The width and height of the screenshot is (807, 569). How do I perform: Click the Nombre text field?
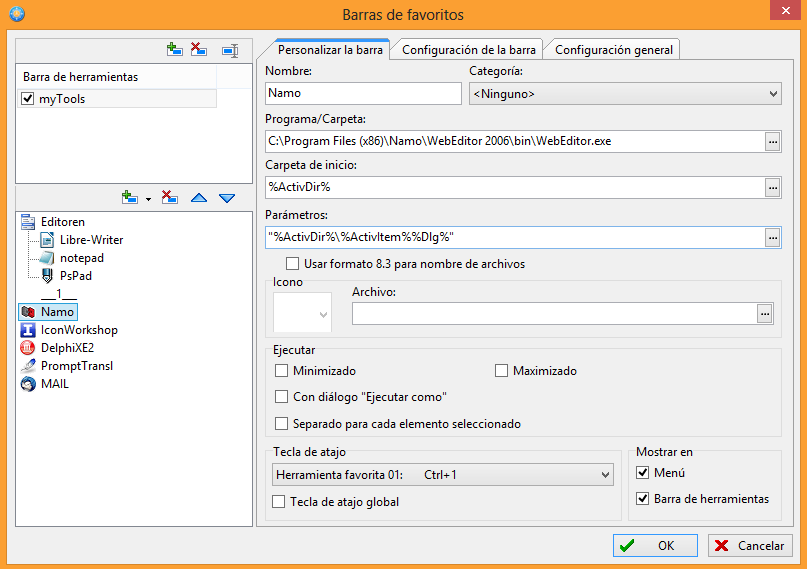pos(363,93)
